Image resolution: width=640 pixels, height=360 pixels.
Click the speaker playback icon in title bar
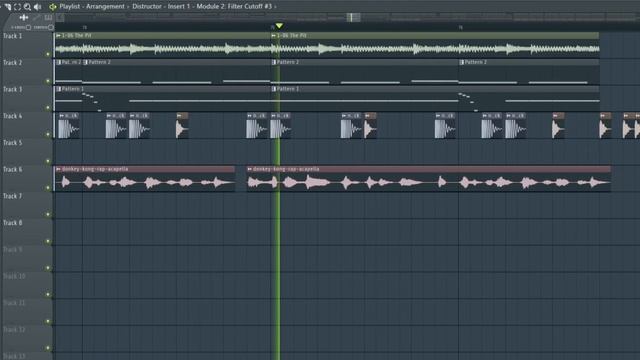pos(38,7)
